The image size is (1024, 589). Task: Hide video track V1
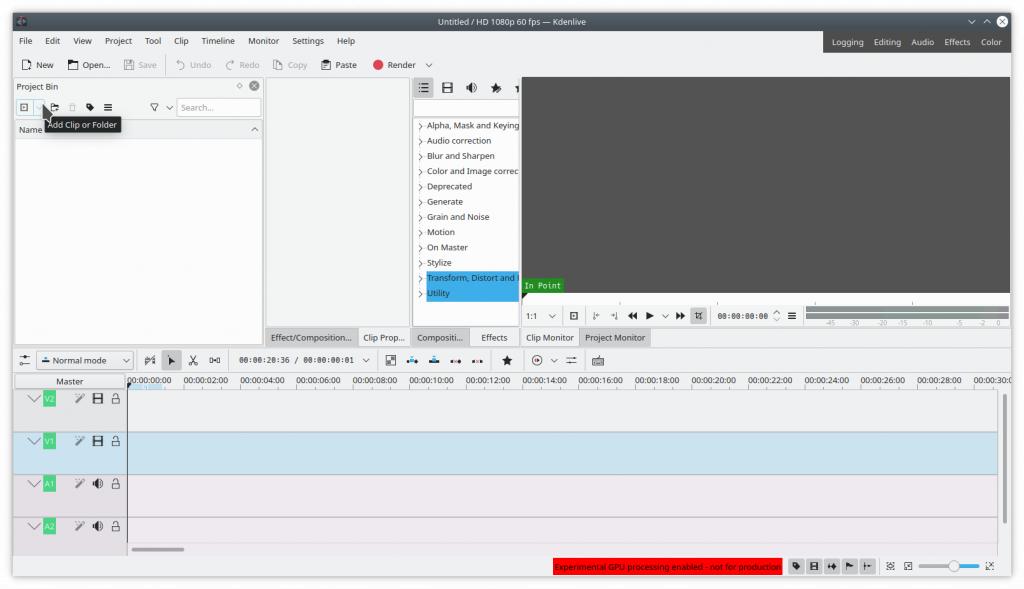[x=98, y=441]
